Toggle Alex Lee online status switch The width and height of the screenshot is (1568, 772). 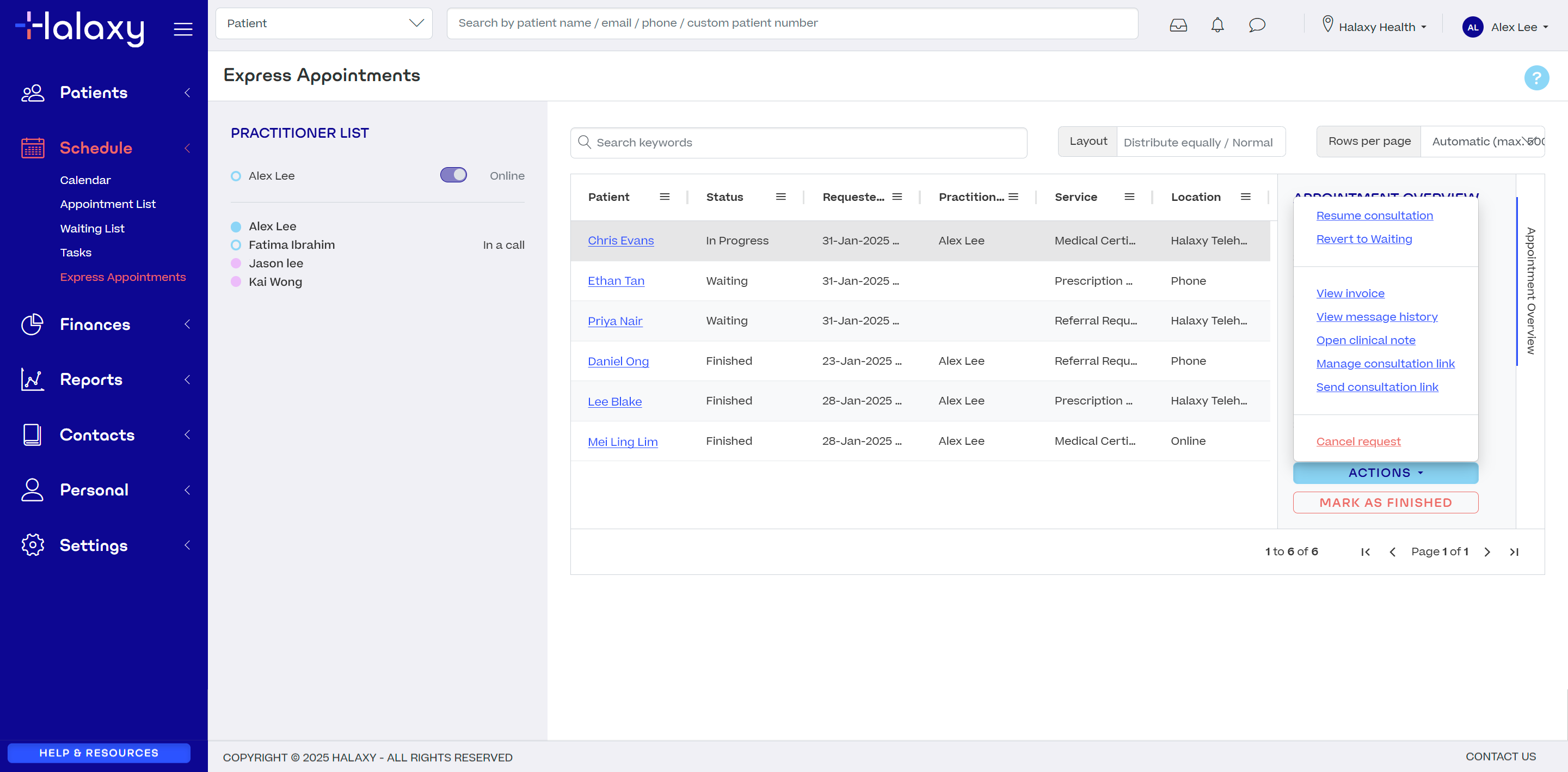coord(453,175)
